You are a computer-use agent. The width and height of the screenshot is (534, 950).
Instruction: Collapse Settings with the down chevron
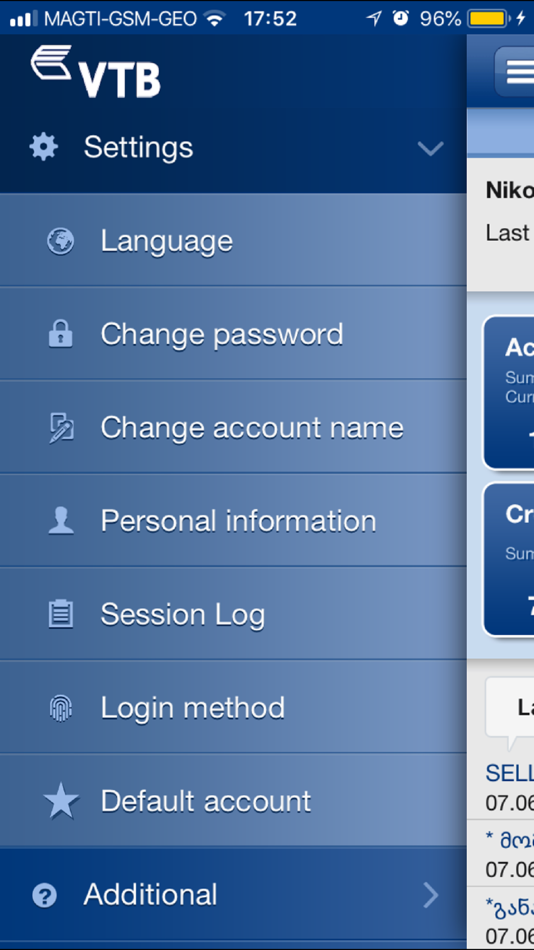click(431, 148)
